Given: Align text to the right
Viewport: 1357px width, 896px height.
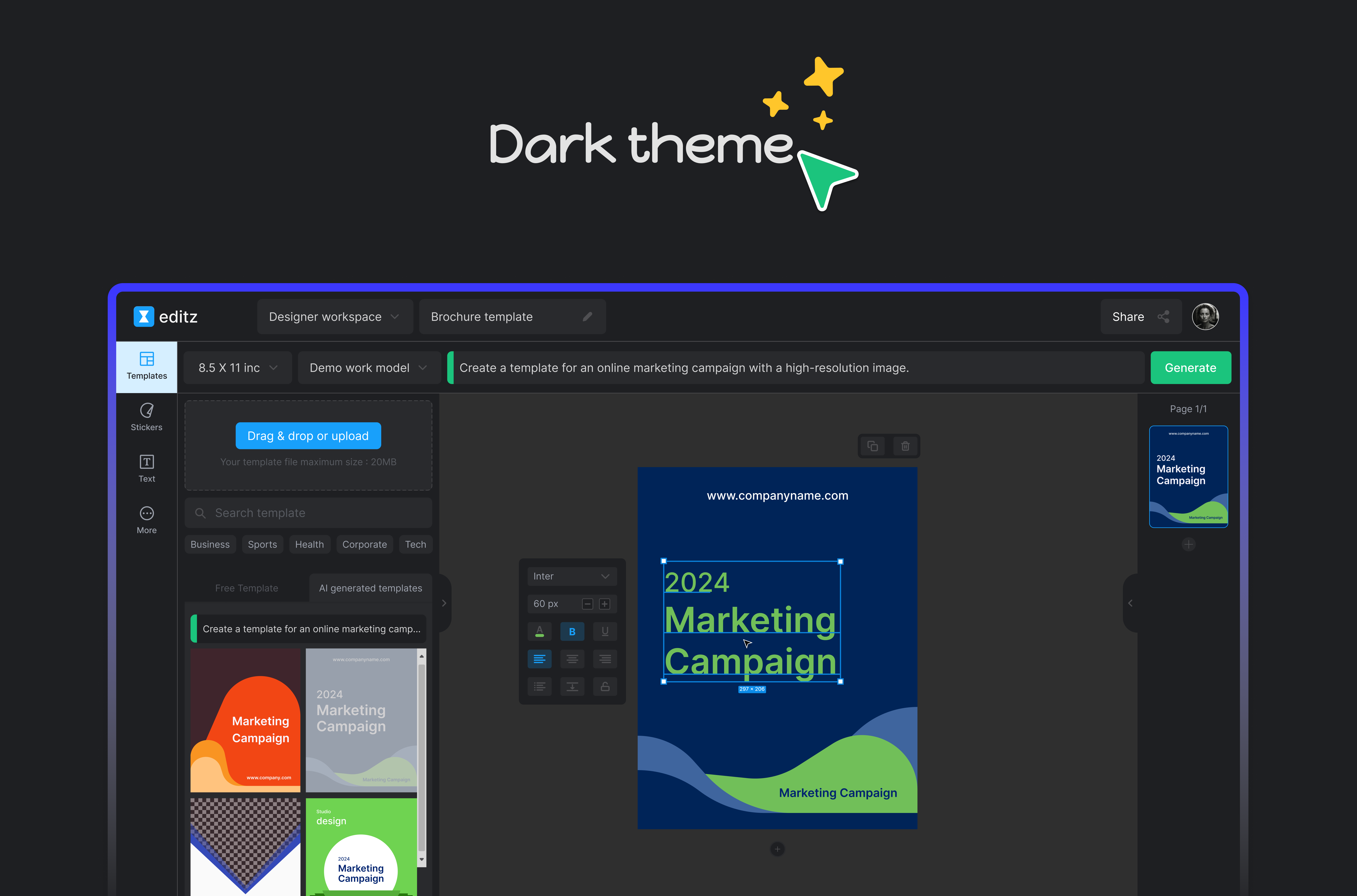Looking at the screenshot, I should click(605, 659).
